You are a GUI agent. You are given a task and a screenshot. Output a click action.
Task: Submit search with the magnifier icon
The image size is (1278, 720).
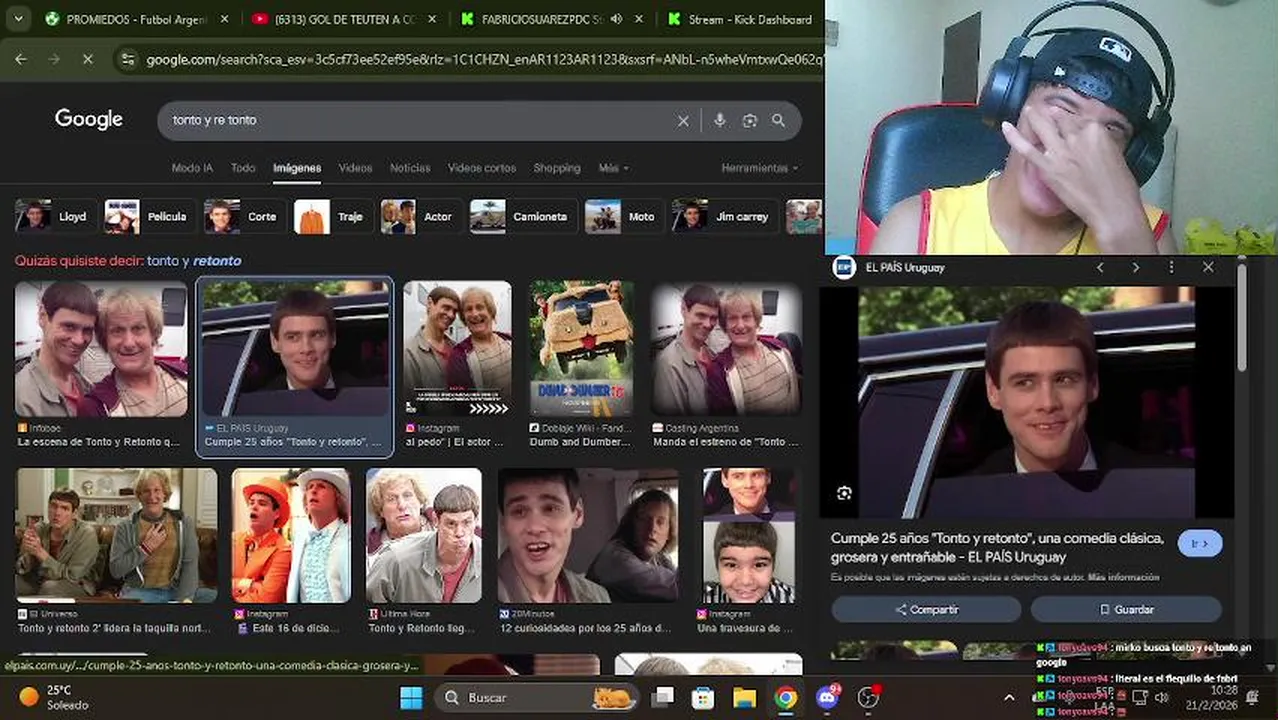tap(778, 120)
